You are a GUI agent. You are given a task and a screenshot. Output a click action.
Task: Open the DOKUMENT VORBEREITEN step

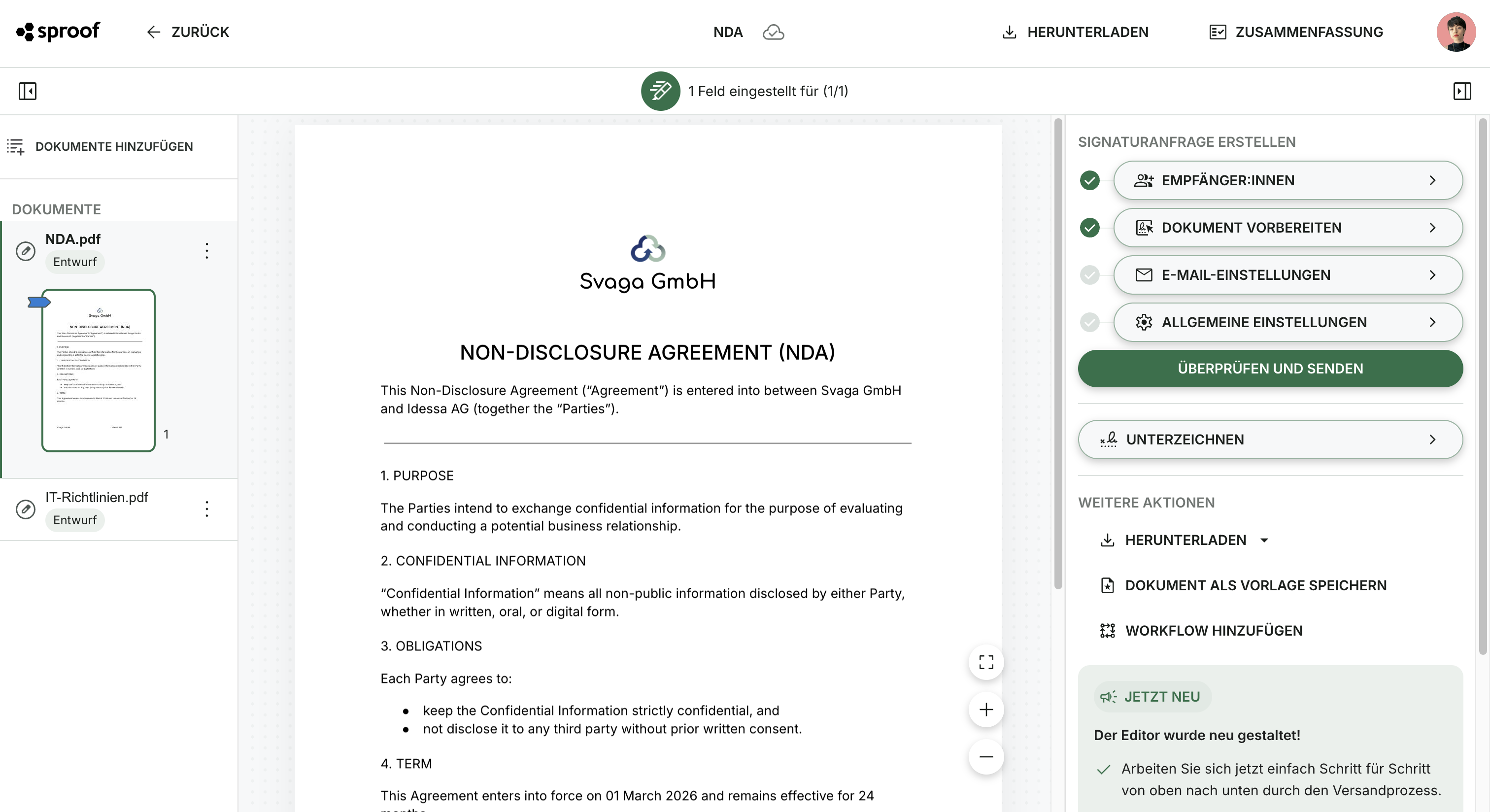click(1287, 228)
